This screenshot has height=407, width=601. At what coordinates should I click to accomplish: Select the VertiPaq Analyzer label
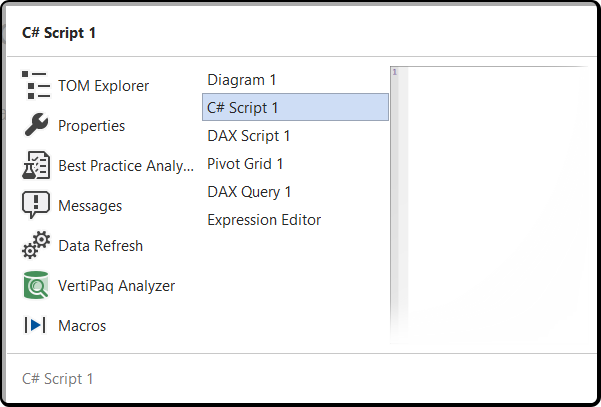pos(117,286)
